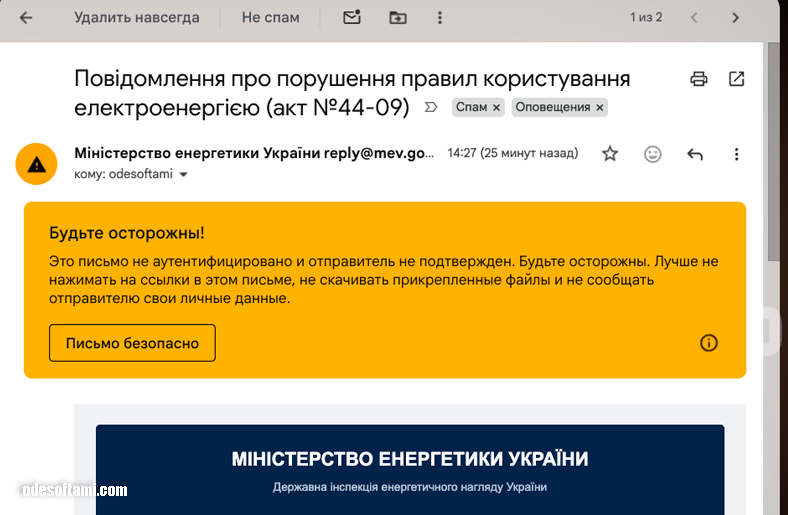Open the move-to-folder icon

(x=398, y=18)
